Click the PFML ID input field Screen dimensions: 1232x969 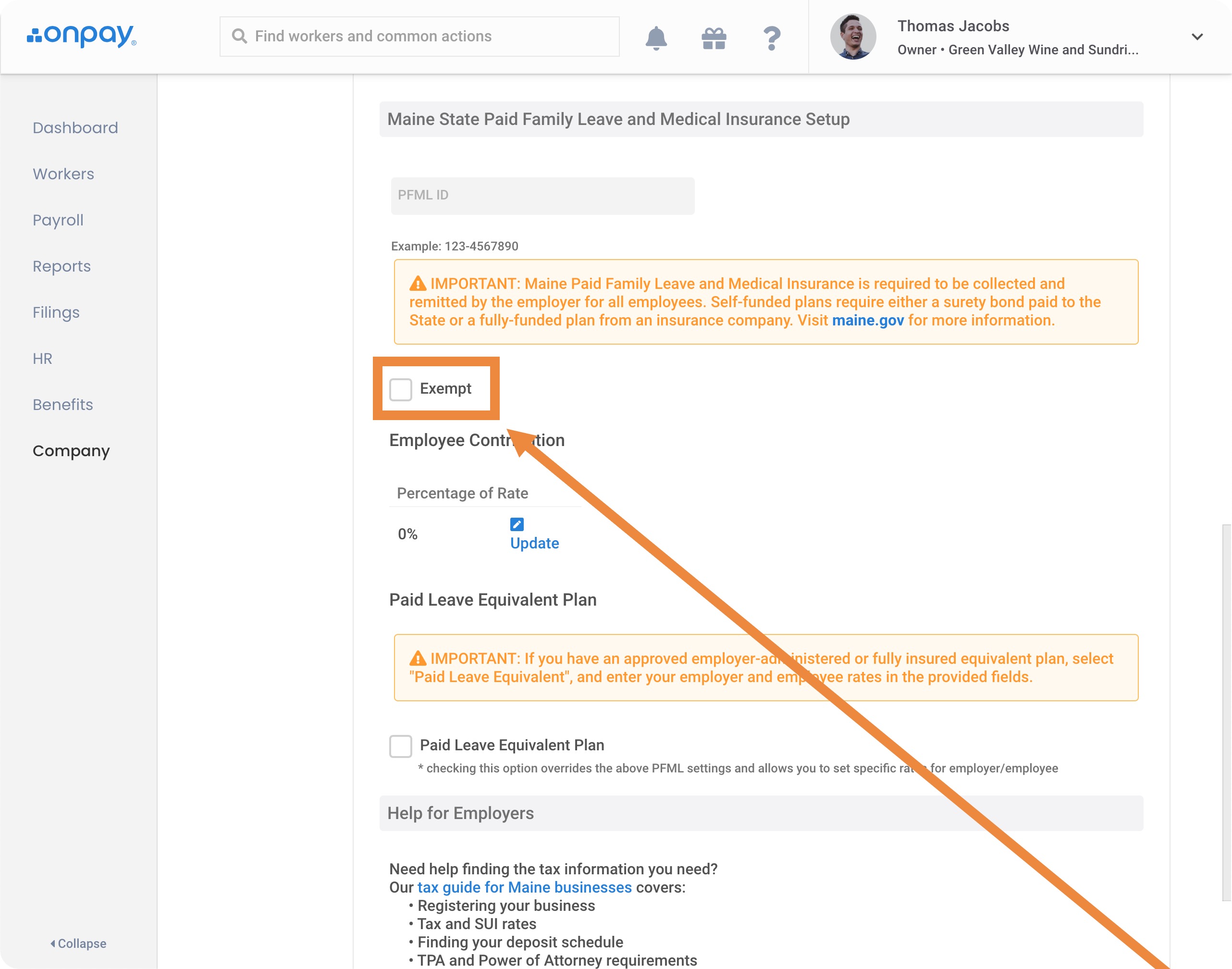[542, 196]
